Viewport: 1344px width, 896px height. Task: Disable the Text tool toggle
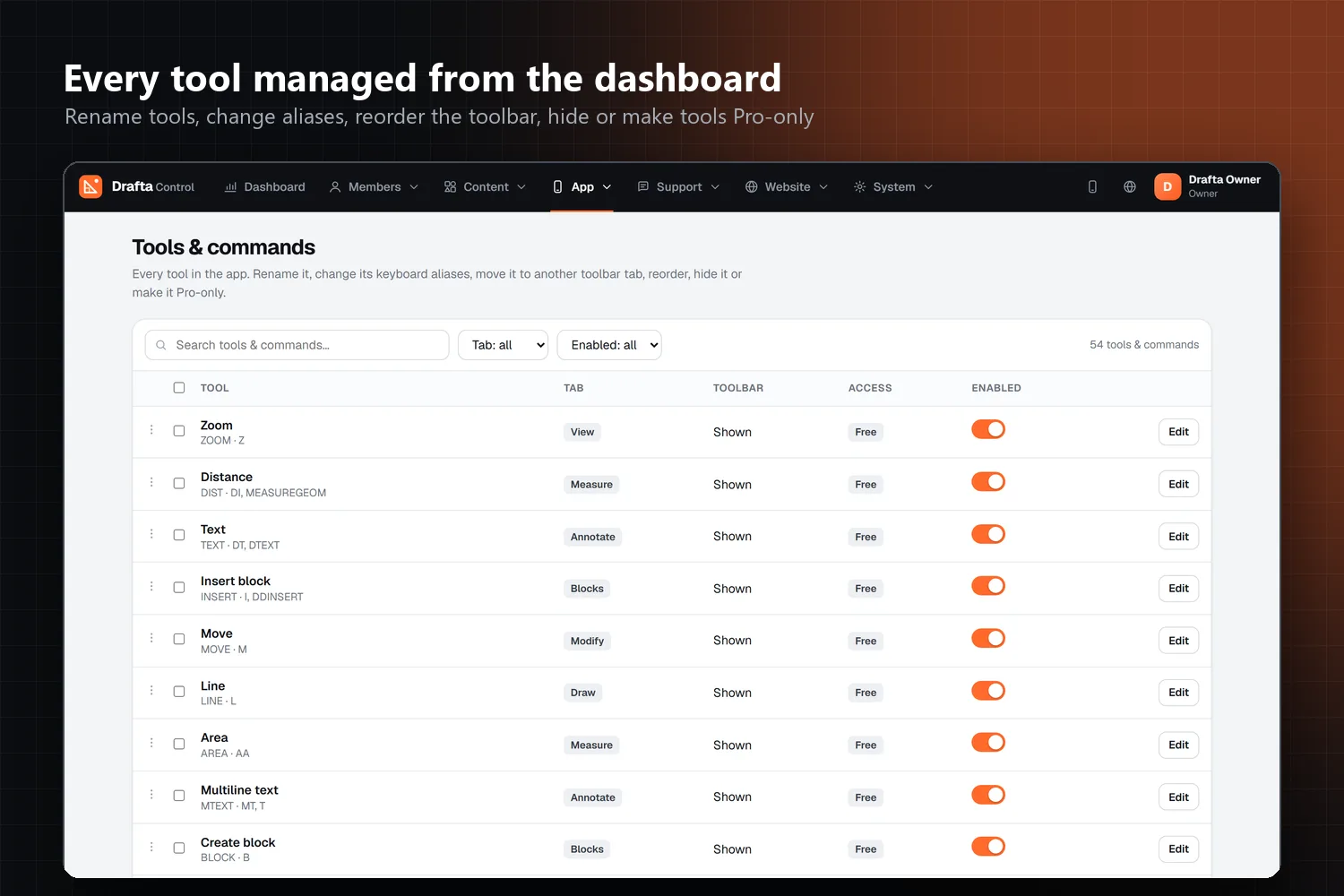point(988,534)
